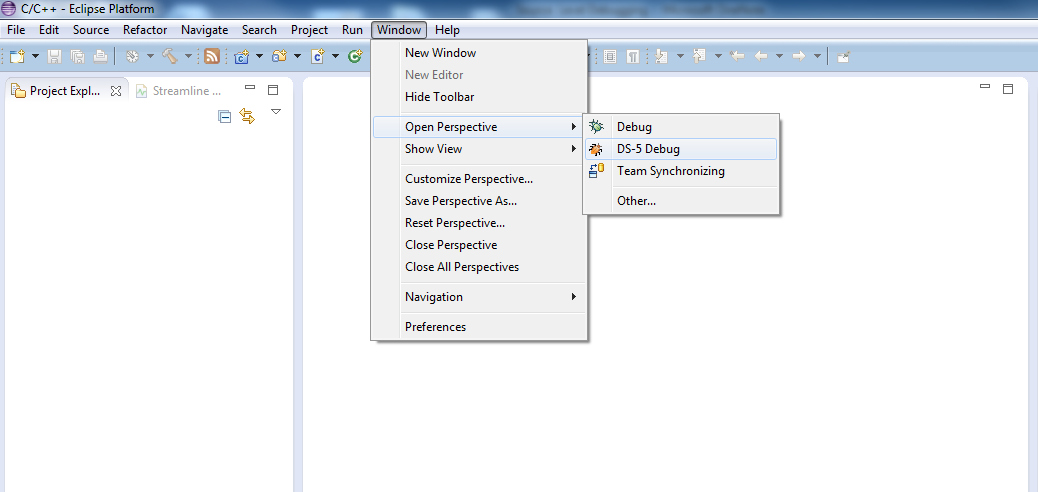The width and height of the screenshot is (1038, 492).
Task: Choose Other... in perspective submenu
Action: 681,201
